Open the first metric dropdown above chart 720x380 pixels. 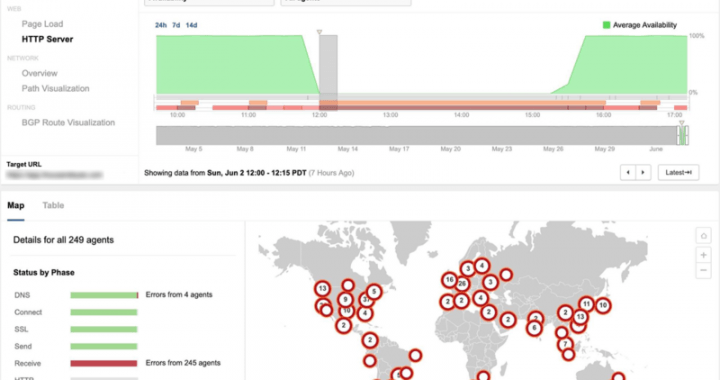click(x=209, y=2)
